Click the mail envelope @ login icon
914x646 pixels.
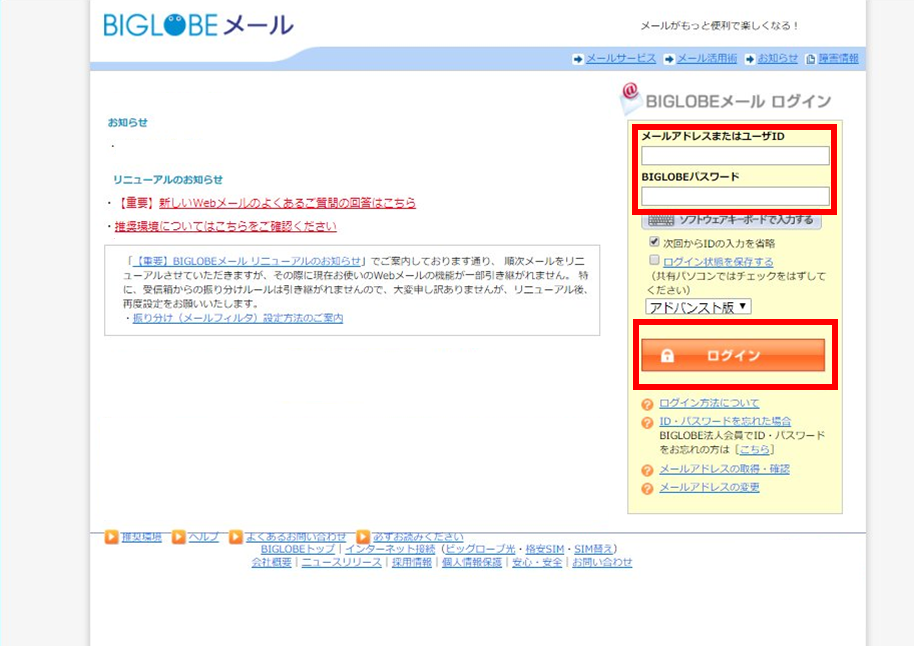pos(630,98)
